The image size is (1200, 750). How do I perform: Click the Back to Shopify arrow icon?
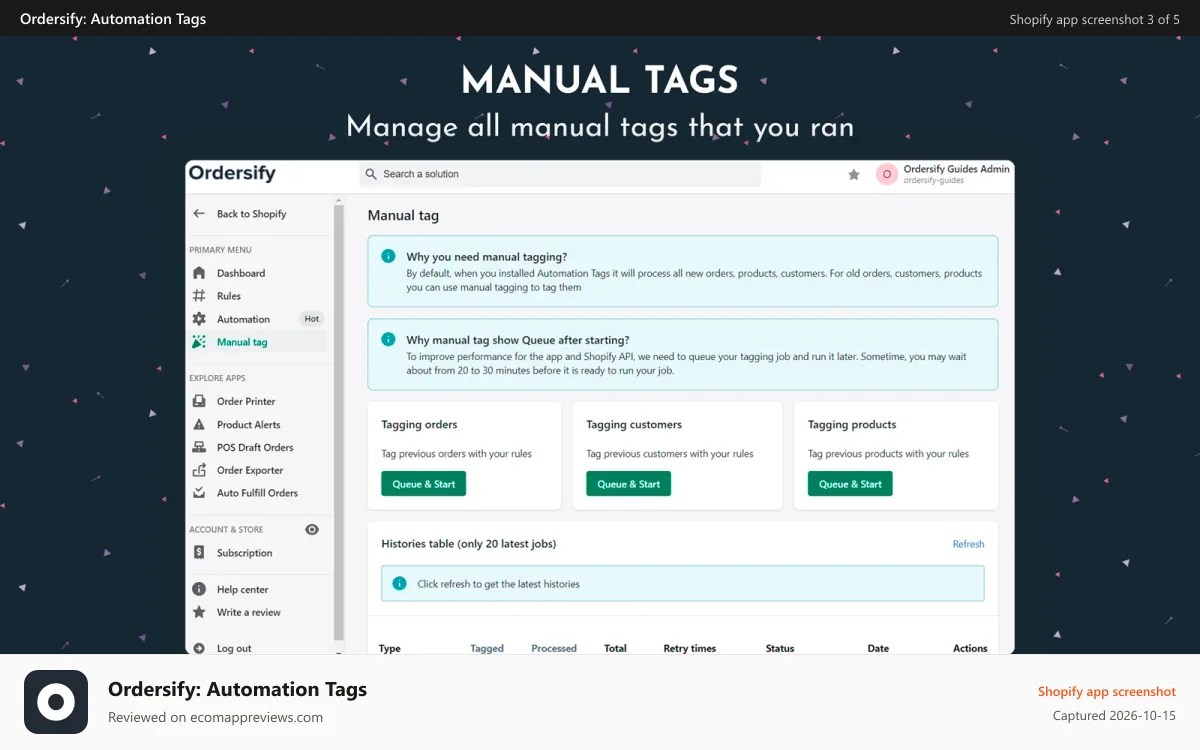pos(199,214)
